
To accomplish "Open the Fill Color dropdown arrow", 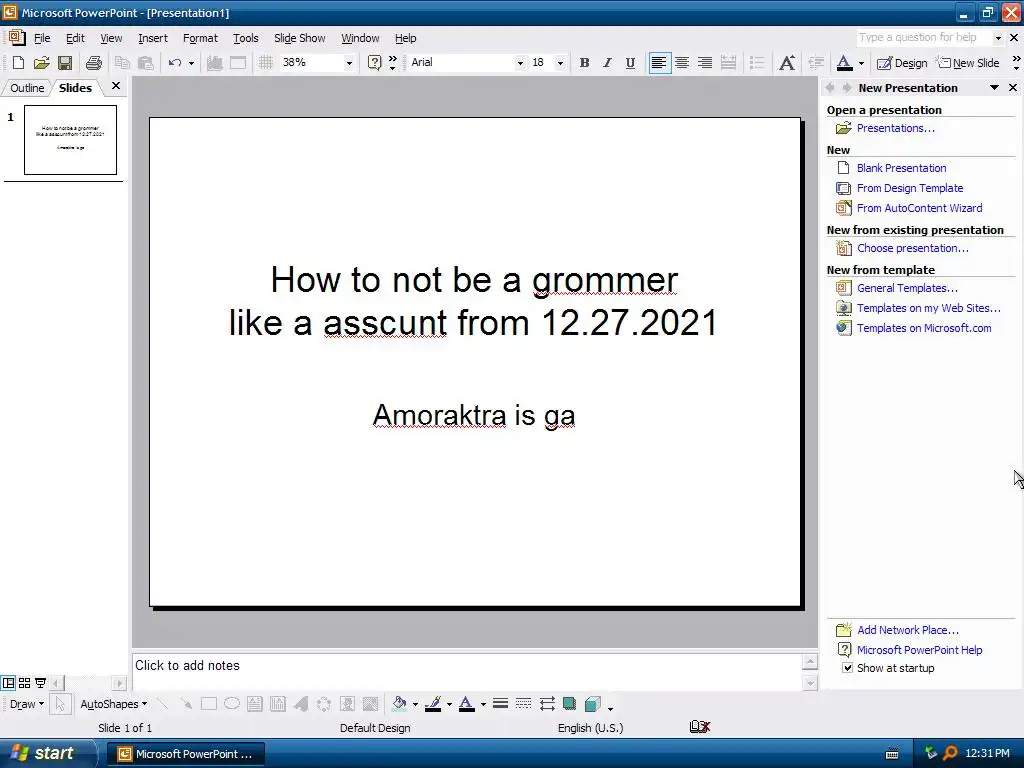I will [415, 704].
